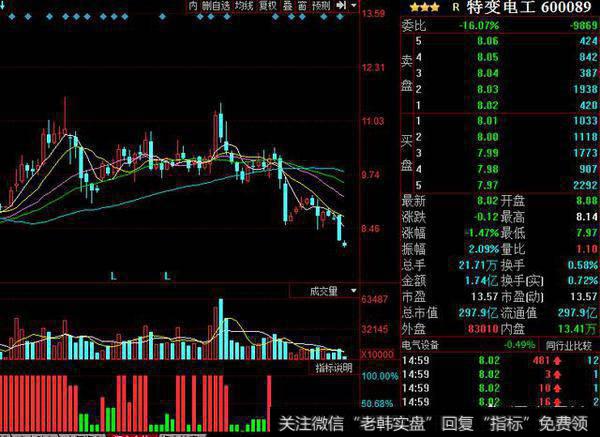Click the 开盘 8.08 value

587,201
